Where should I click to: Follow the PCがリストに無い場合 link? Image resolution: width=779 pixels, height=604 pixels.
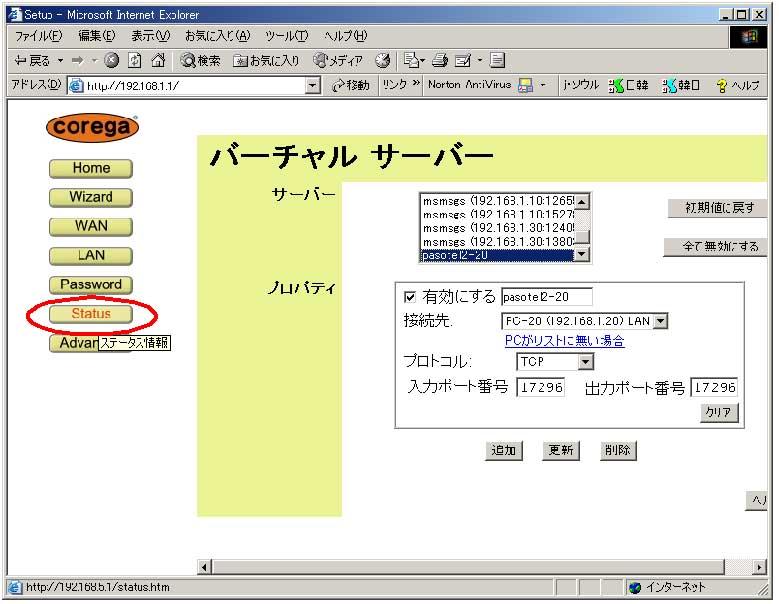(564, 341)
